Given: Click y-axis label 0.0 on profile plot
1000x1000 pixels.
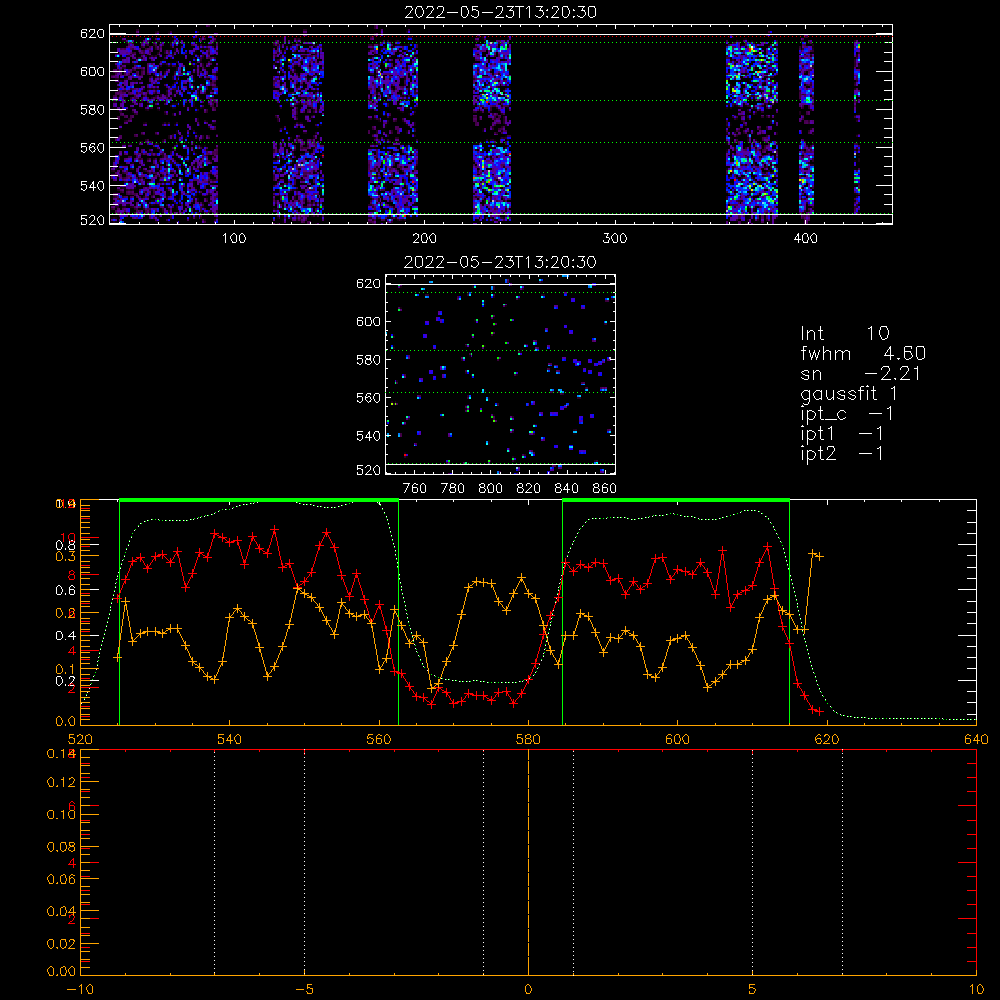Looking at the screenshot, I should coord(66,721).
